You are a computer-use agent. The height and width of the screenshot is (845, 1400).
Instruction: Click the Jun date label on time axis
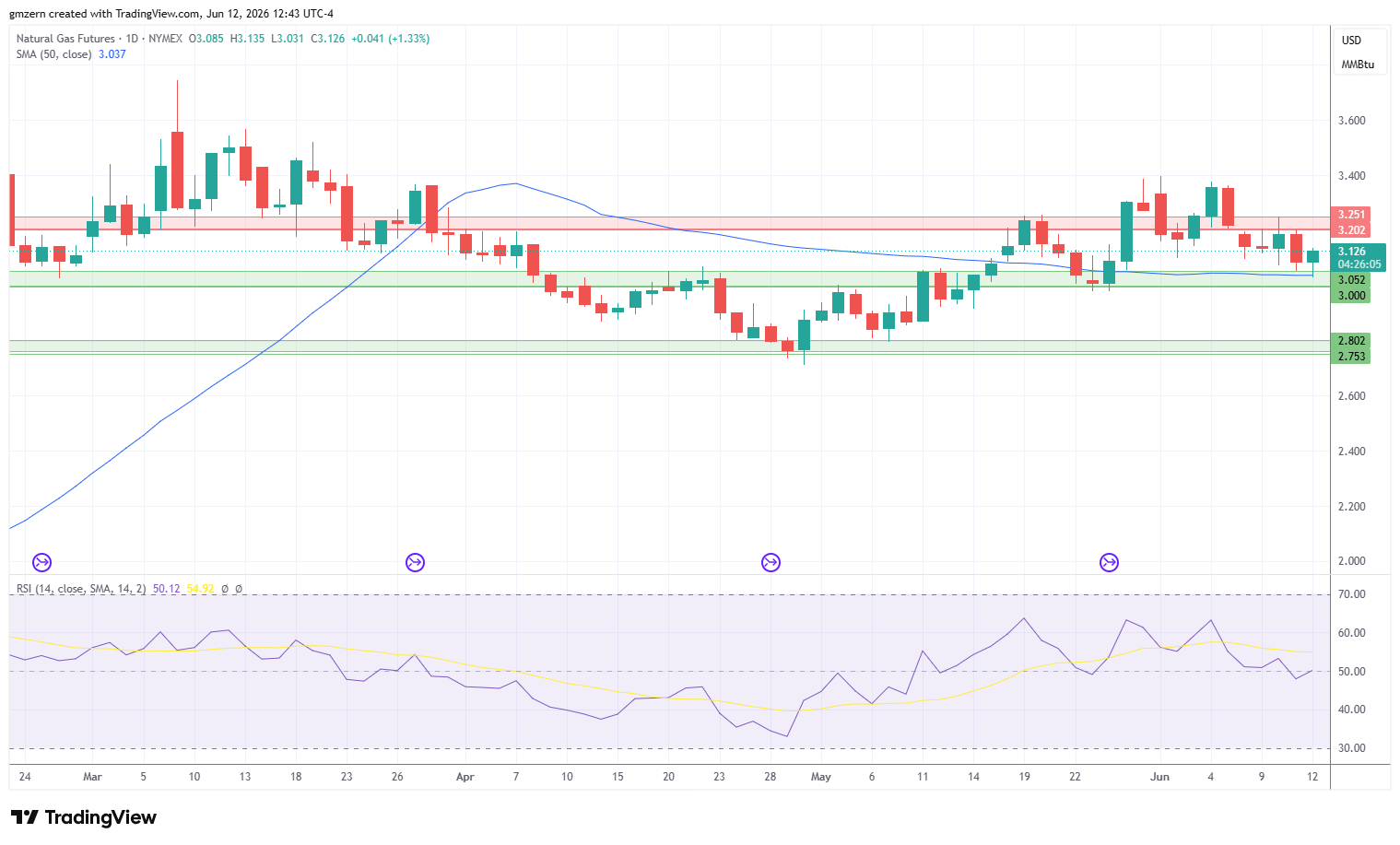pyautogui.click(x=1159, y=777)
